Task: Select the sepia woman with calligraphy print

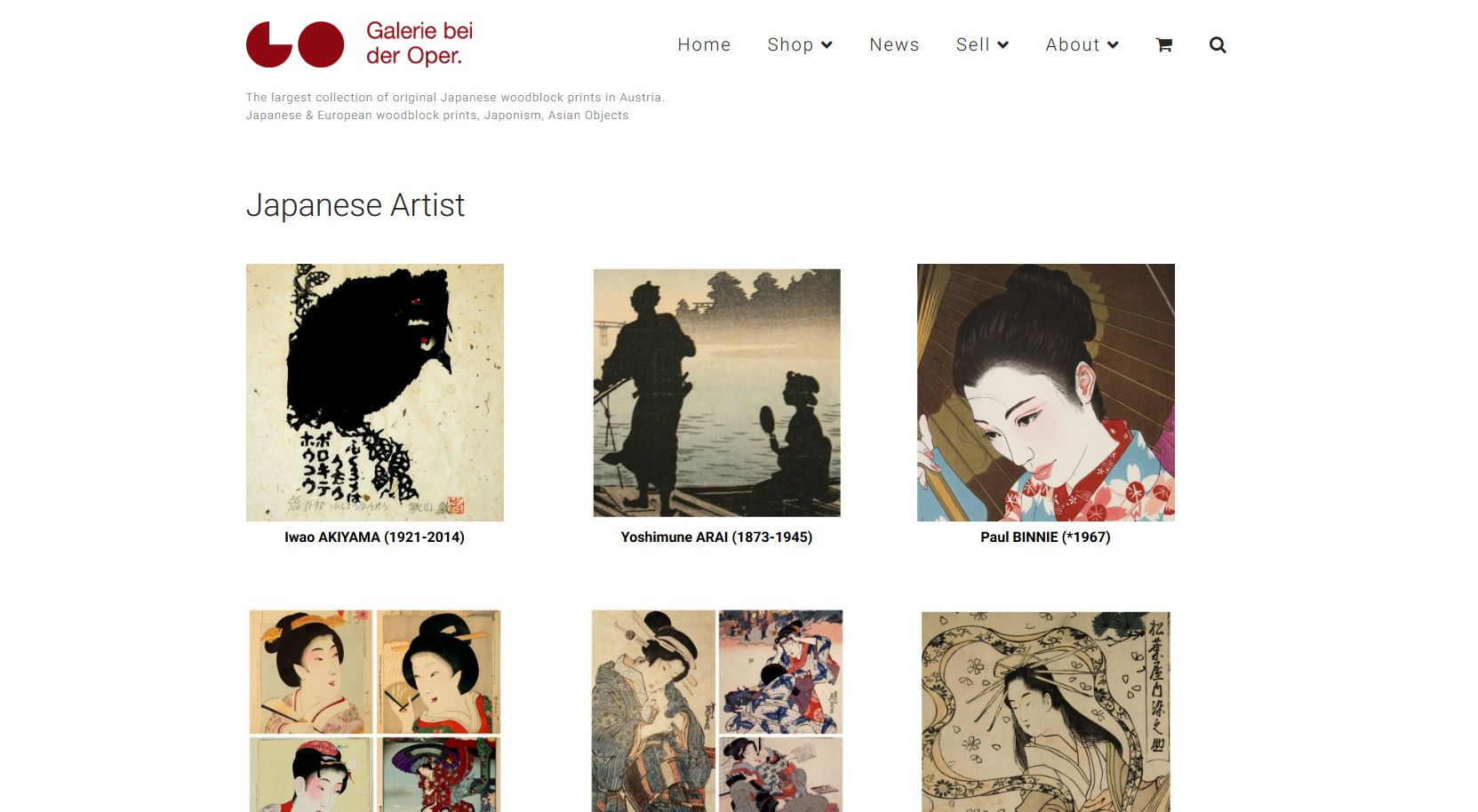Action: pyautogui.click(x=1045, y=710)
